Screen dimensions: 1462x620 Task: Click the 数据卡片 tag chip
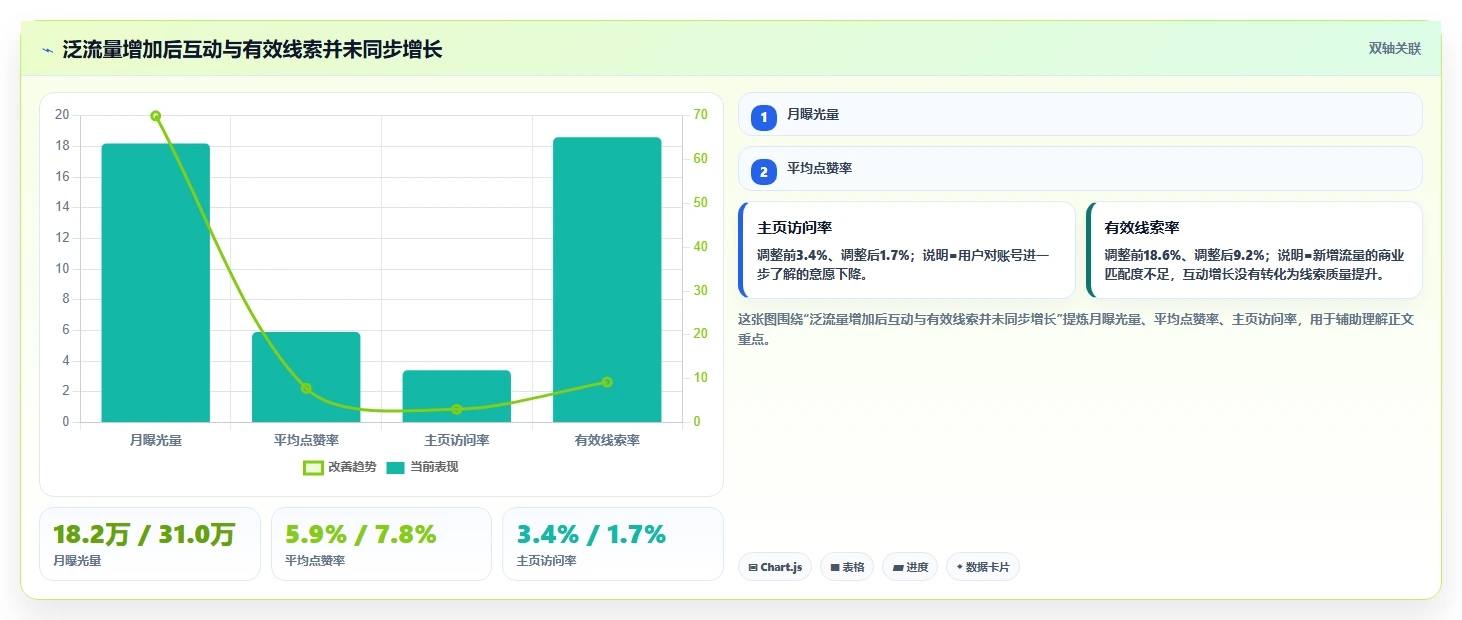click(983, 567)
